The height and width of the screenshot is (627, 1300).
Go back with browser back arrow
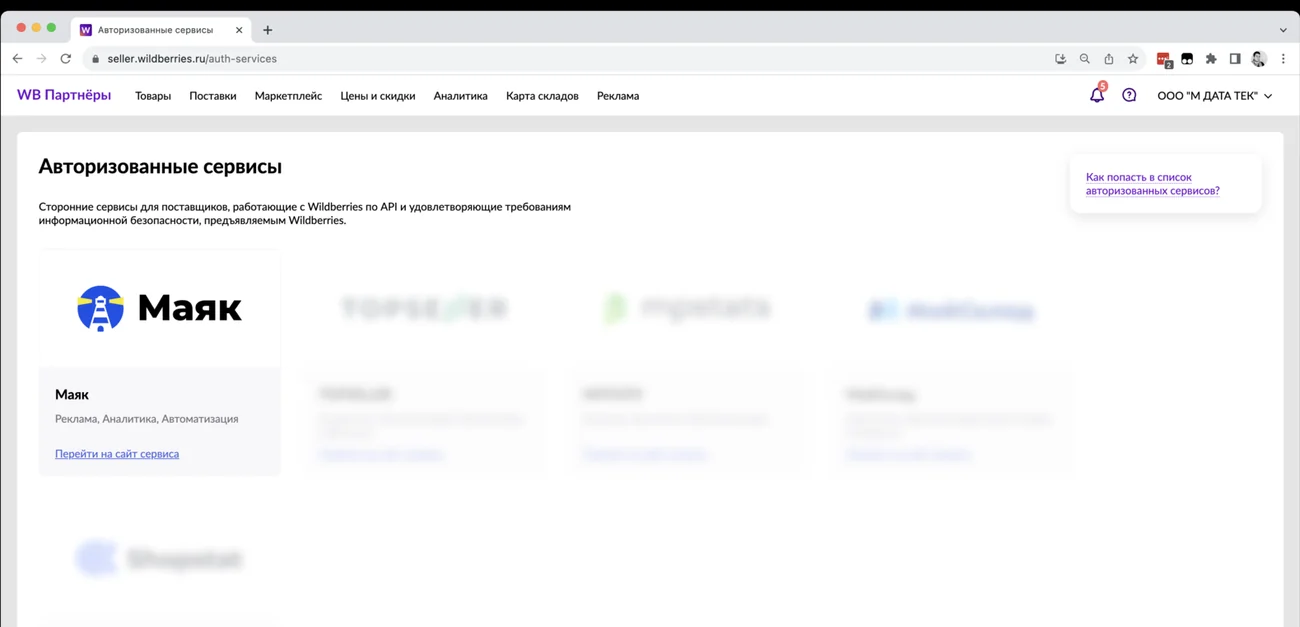[17, 59]
